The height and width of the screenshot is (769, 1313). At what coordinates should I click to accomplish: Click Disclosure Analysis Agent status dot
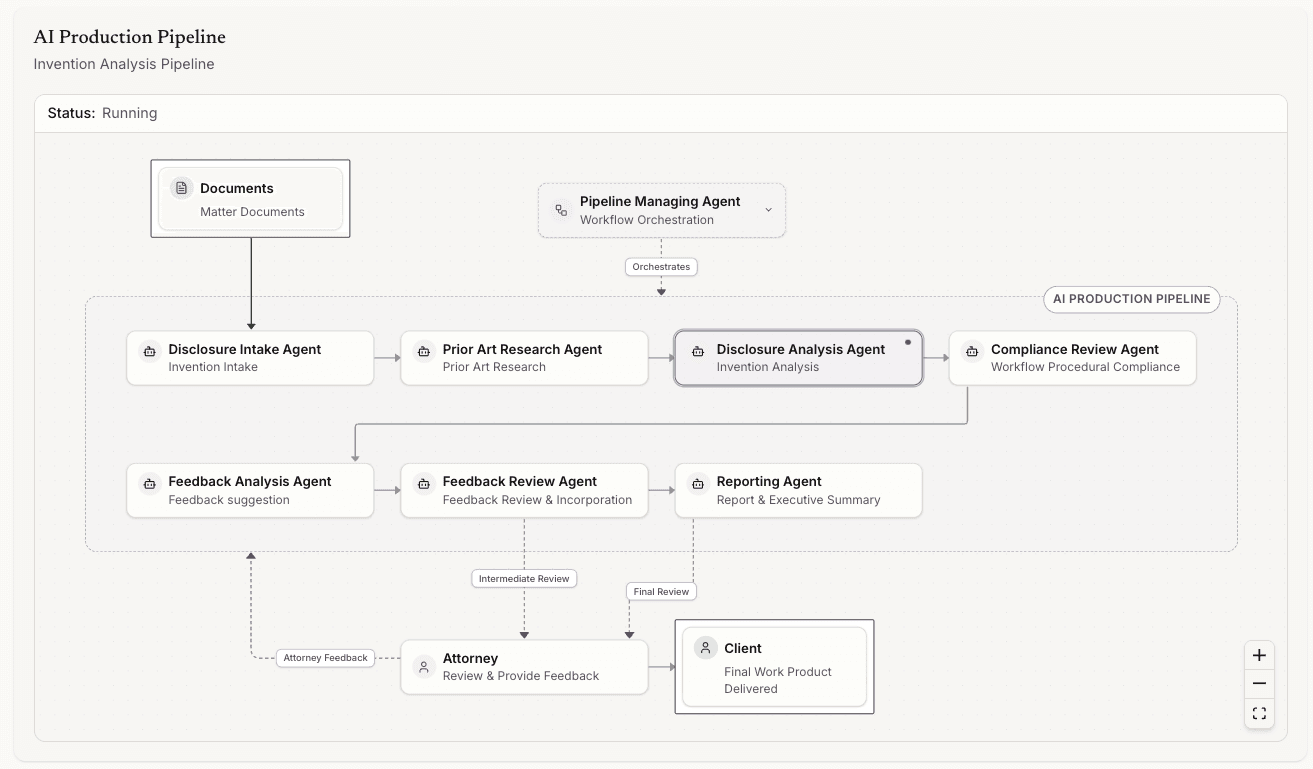coord(908,342)
